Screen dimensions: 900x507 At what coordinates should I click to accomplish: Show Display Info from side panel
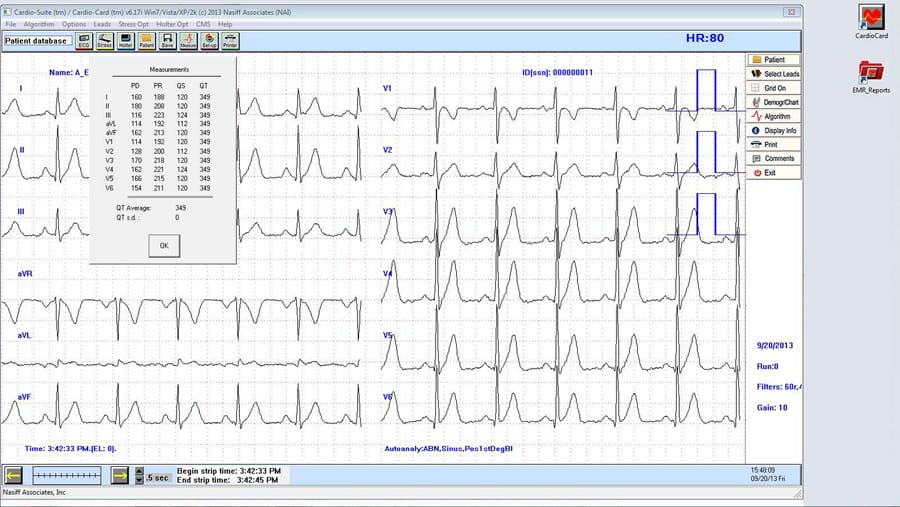click(773, 130)
